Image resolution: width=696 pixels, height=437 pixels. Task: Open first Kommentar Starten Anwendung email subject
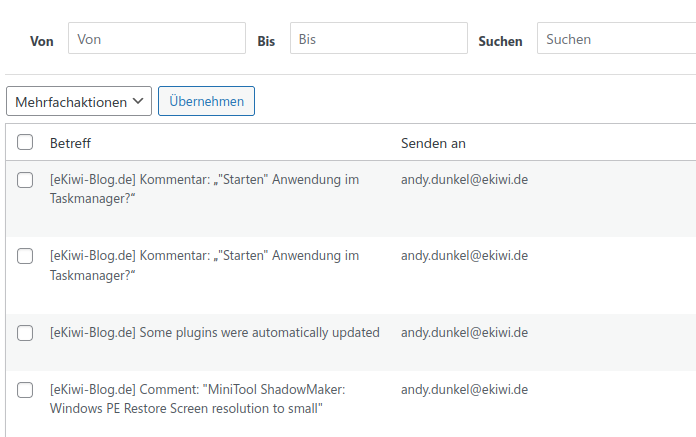point(204,189)
